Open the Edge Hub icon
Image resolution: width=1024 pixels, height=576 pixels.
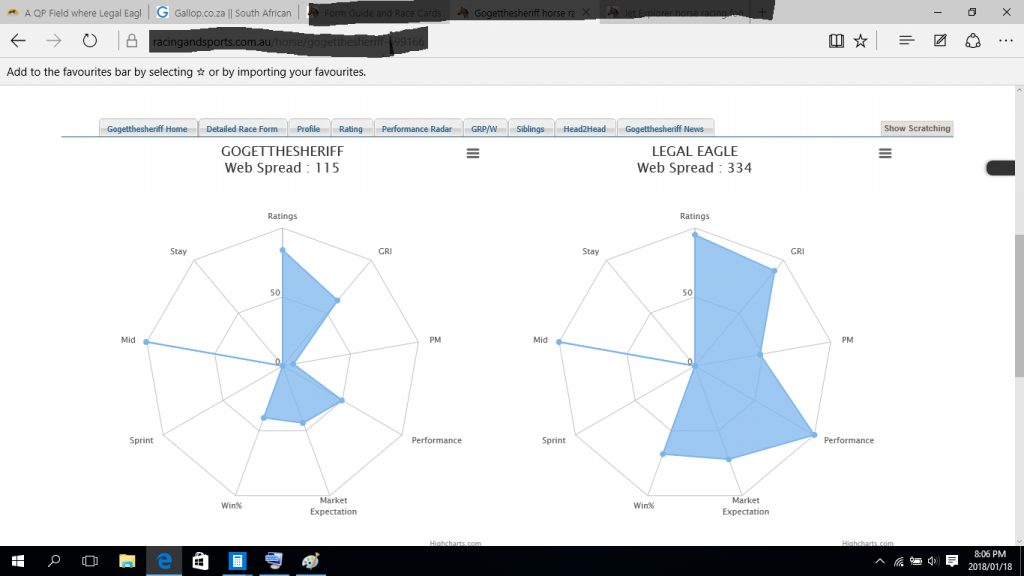point(906,41)
